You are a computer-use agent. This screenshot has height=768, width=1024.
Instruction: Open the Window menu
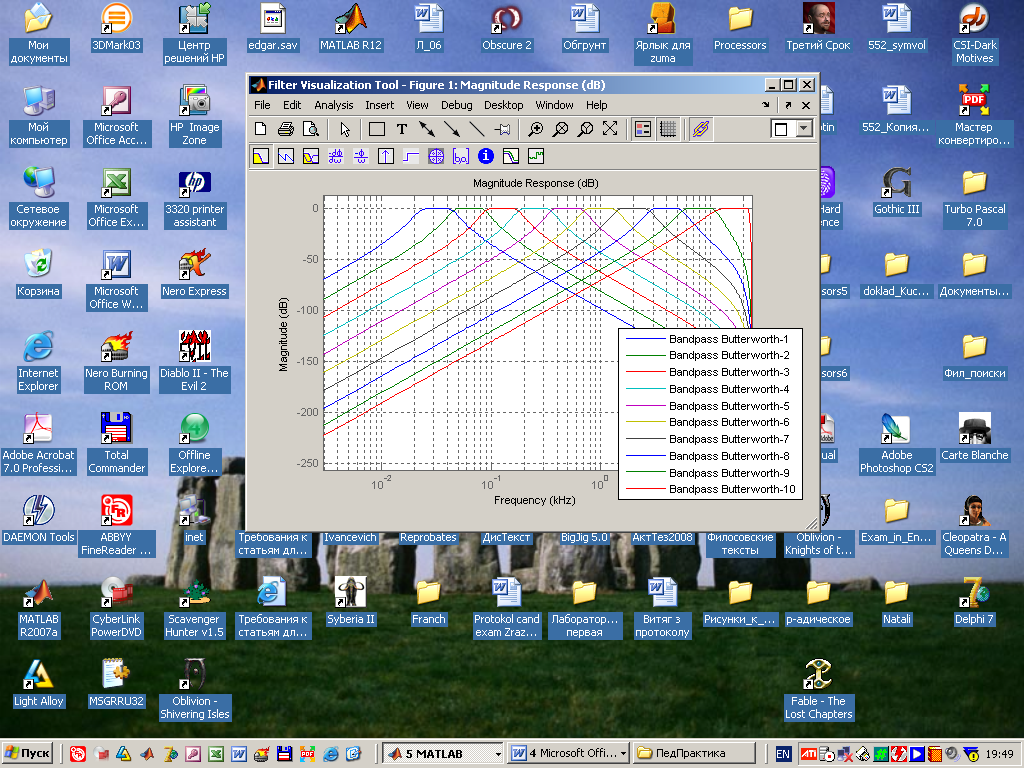pyautogui.click(x=554, y=105)
